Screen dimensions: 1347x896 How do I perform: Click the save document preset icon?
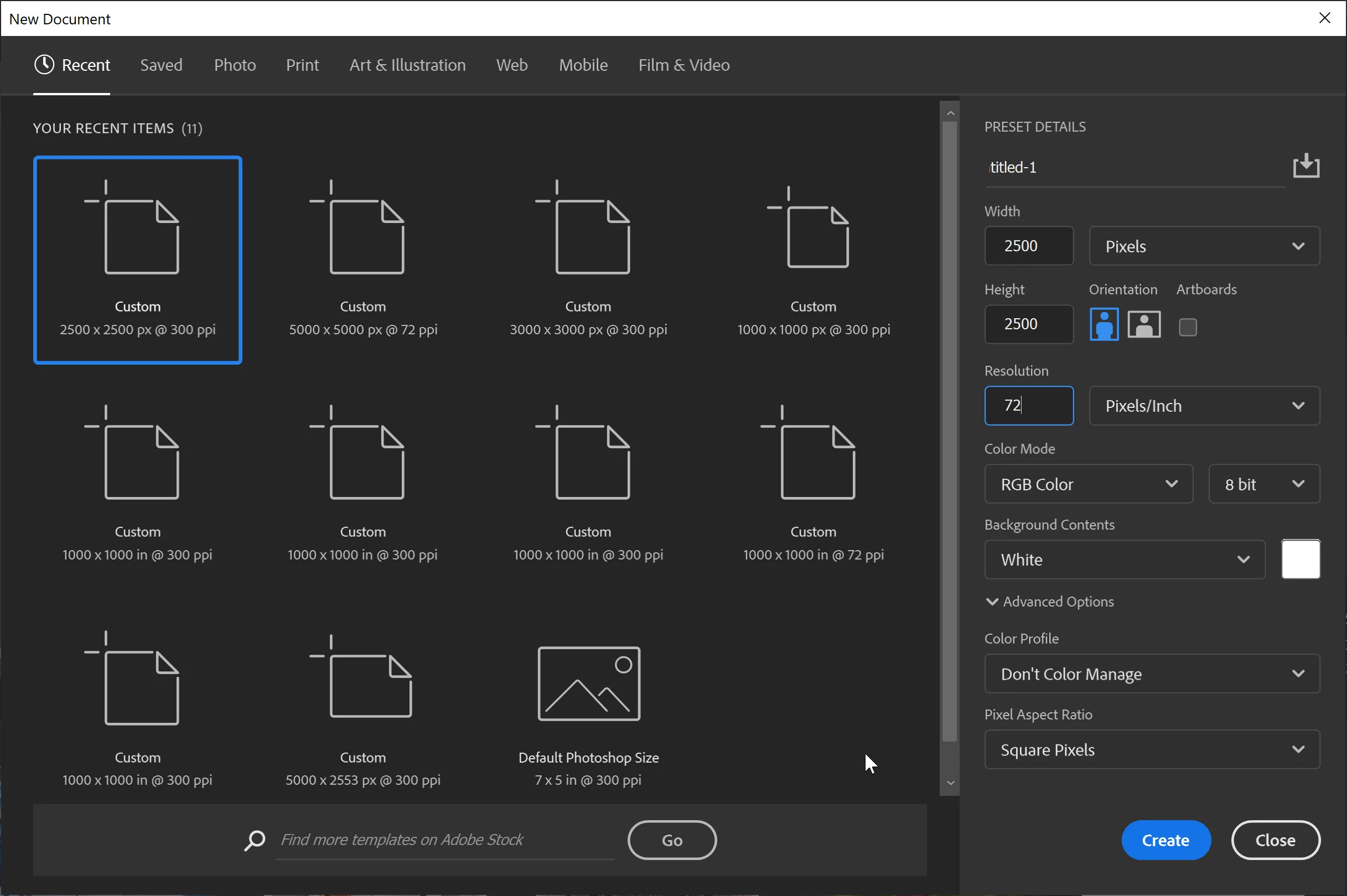[1306, 166]
